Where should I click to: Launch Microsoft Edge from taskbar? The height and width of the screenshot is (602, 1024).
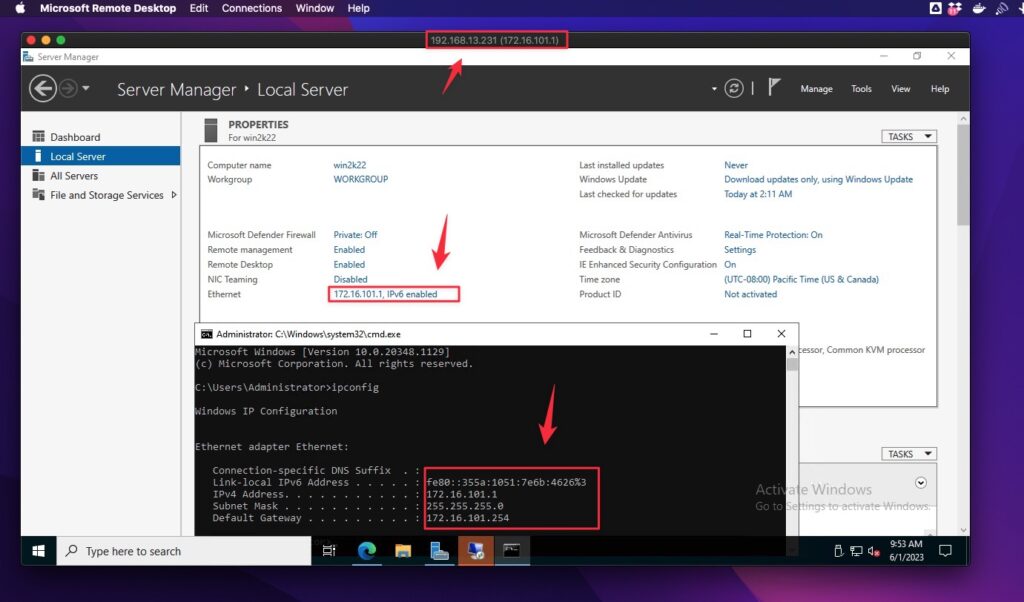click(366, 551)
